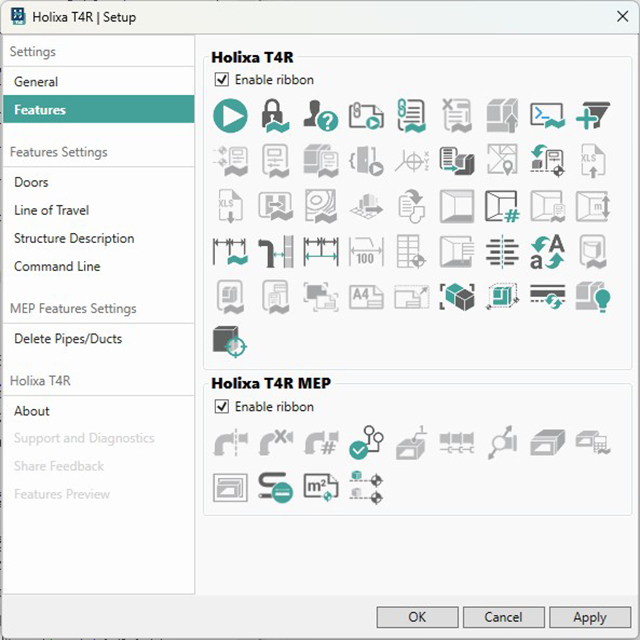Toggle the topographic contour lines icon

321,206
